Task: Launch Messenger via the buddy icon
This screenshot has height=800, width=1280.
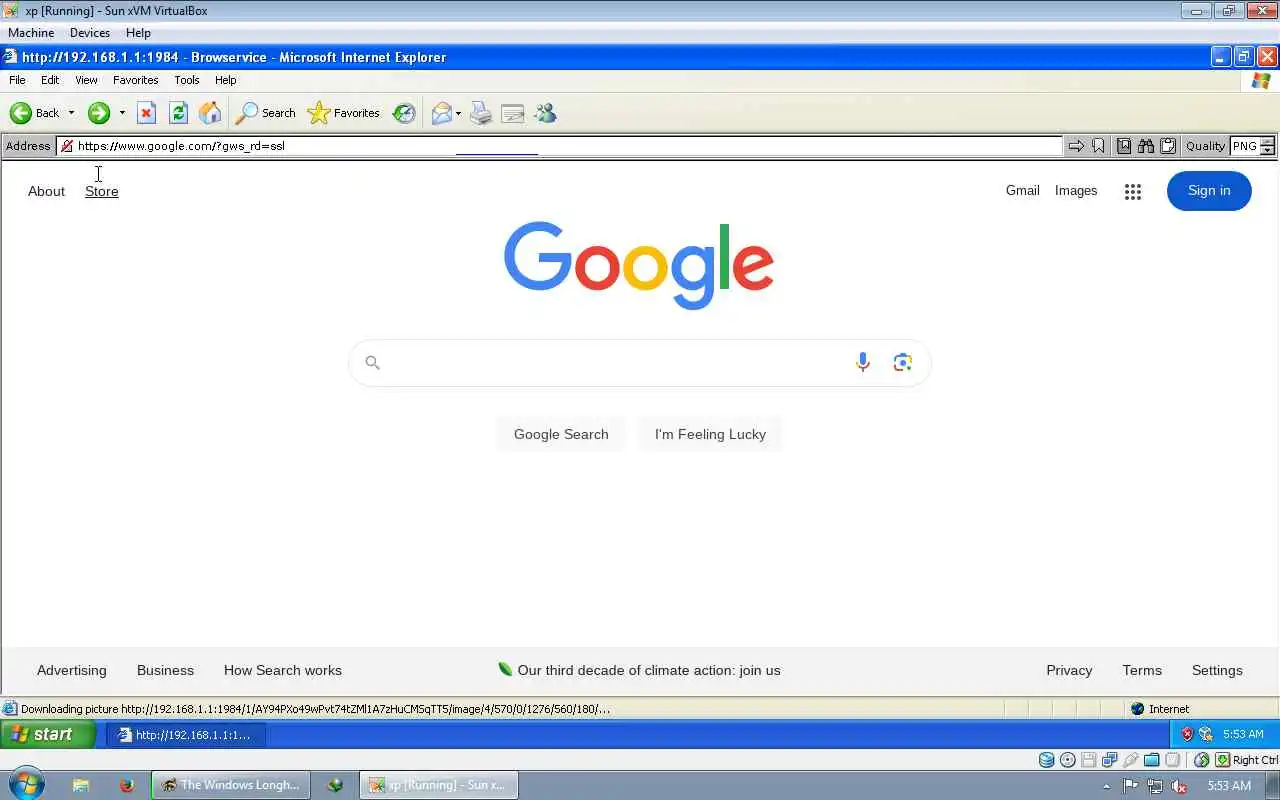Action: (x=545, y=113)
